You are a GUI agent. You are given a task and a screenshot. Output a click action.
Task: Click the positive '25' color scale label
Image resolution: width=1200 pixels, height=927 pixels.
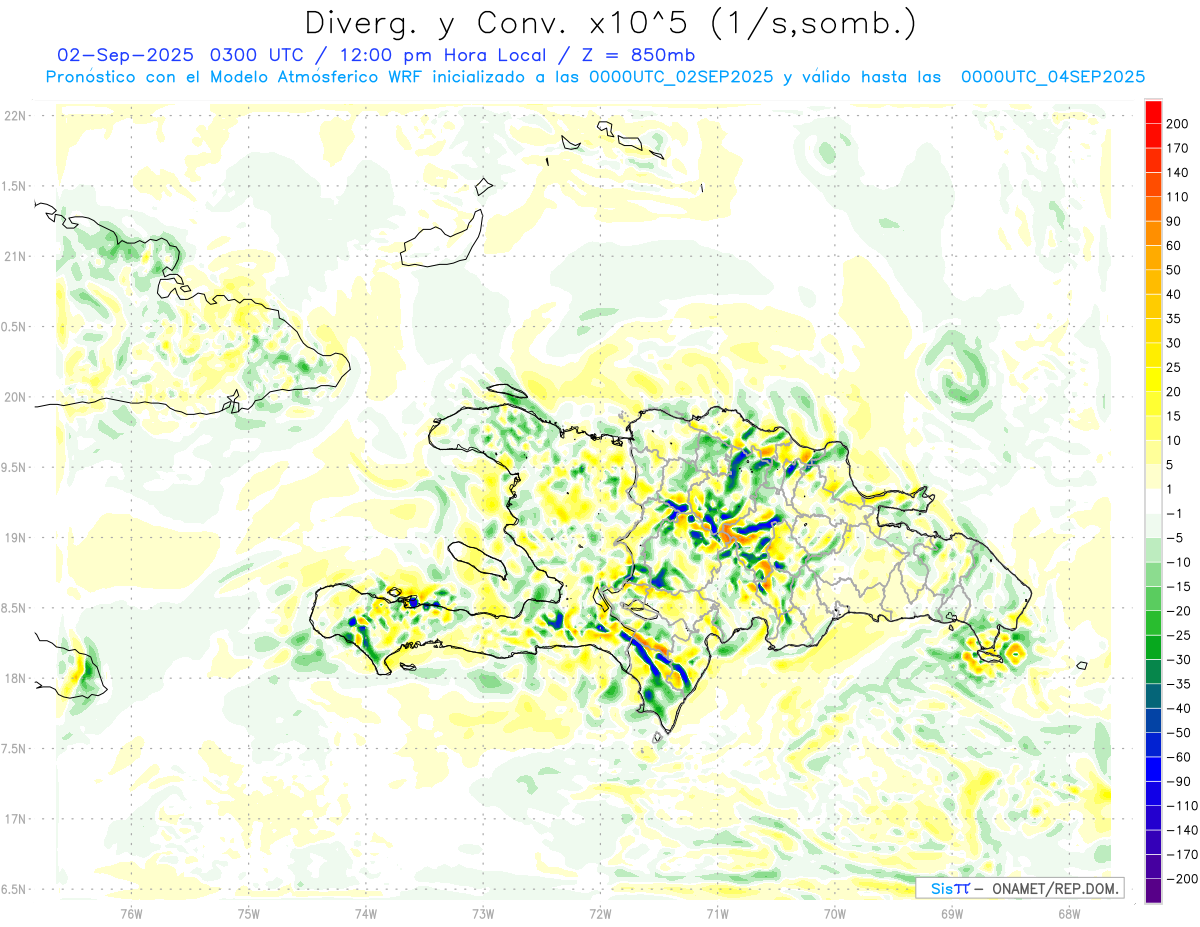[1174, 368]
